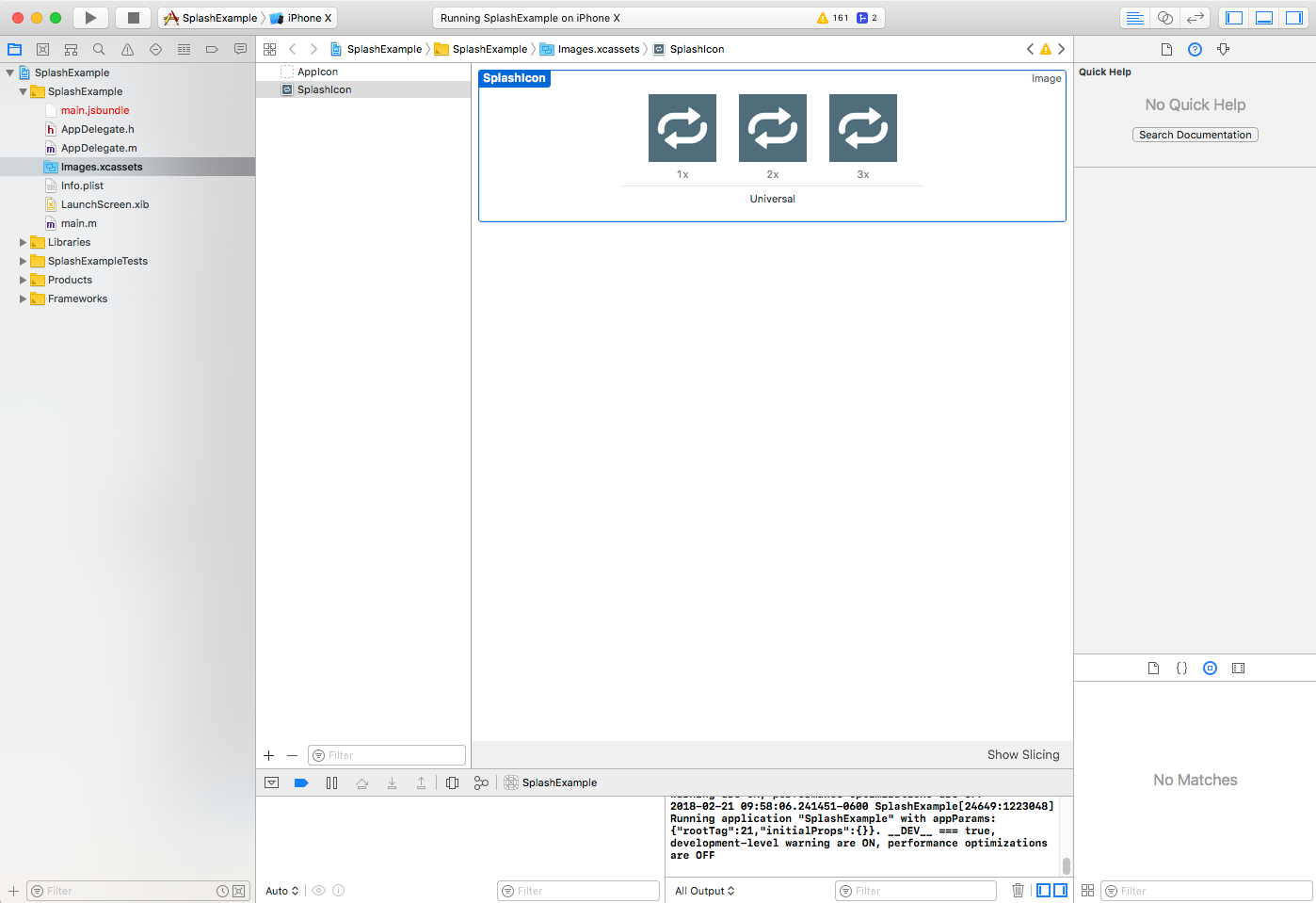This screenshot has height=903, width=1316.
Task: Click the jump bar issue warning icon
Action: coord(1046,49)
